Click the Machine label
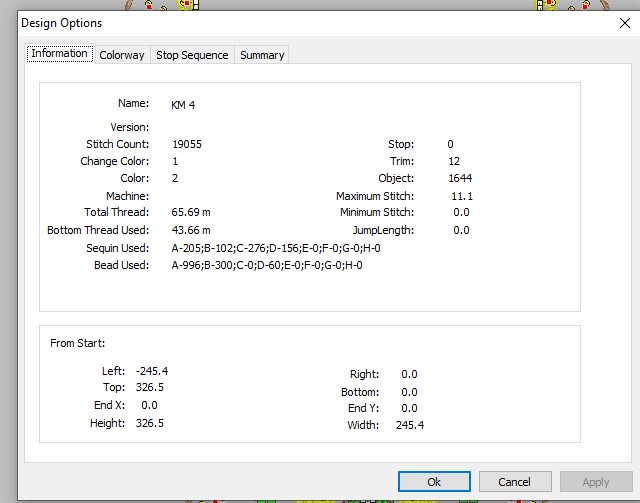 coord(127,196)
